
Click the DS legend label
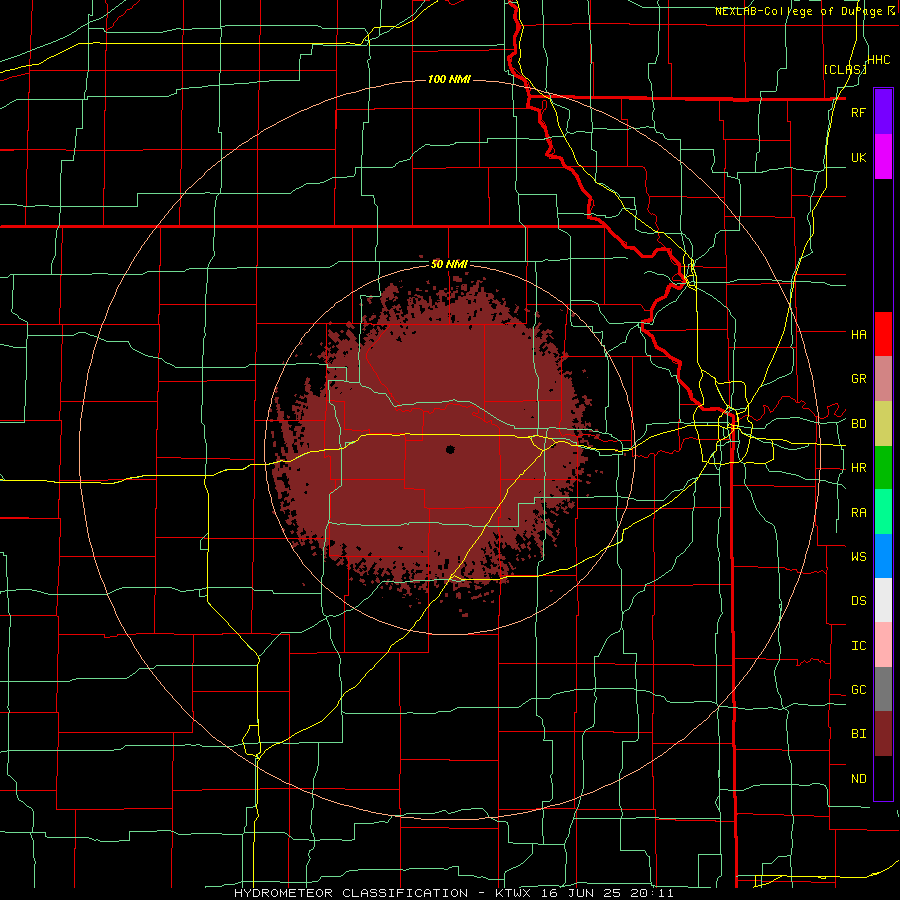858,601
